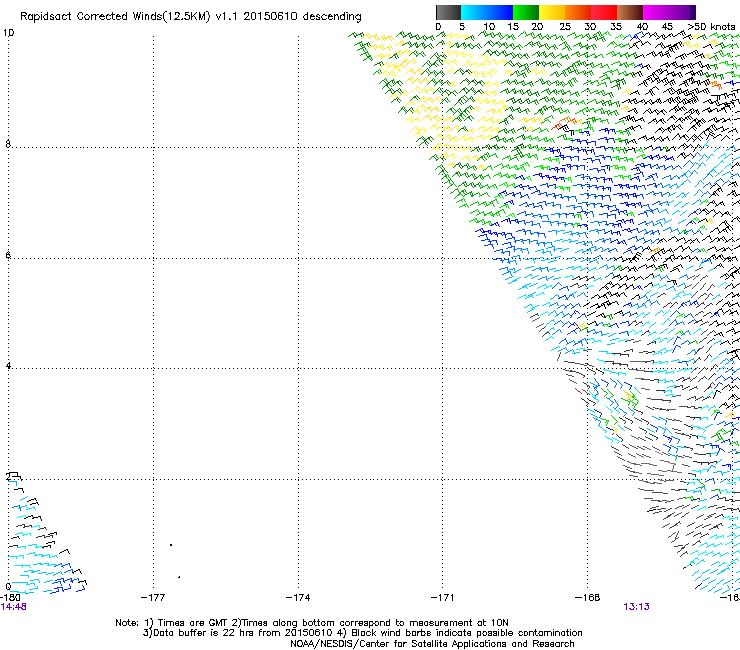
Task: Click the '5' legend scale label
Action: 462,27
